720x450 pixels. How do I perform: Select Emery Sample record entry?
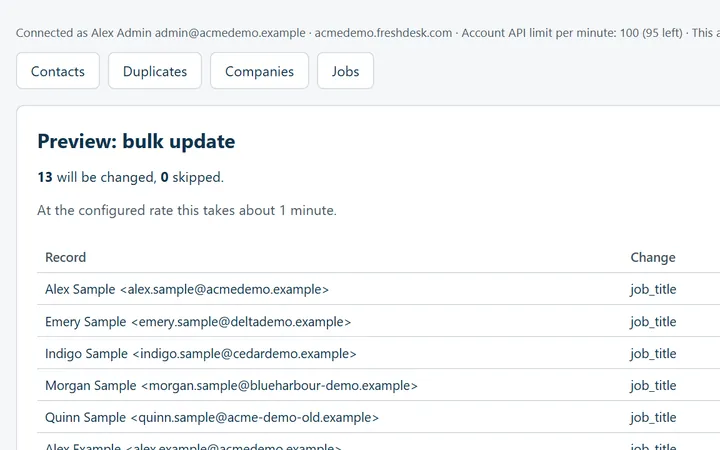pyautogui.click(x=198, y=321)
